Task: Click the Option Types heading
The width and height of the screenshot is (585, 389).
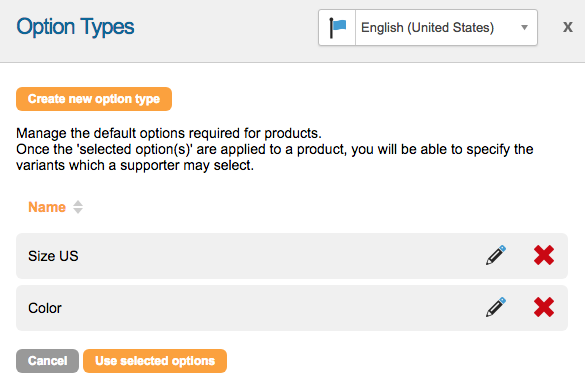Action: pos(75,27)
